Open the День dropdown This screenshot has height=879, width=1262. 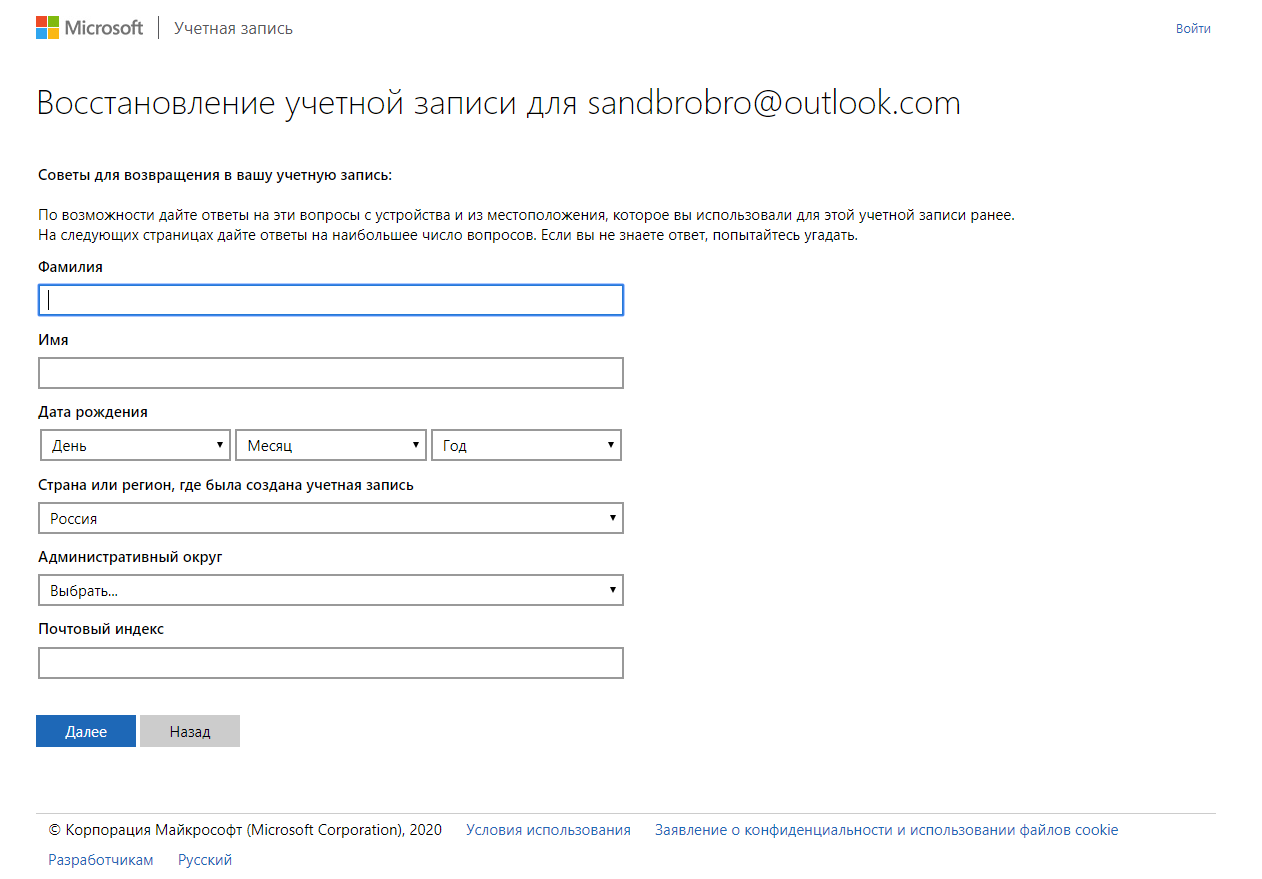pos(135,445)
